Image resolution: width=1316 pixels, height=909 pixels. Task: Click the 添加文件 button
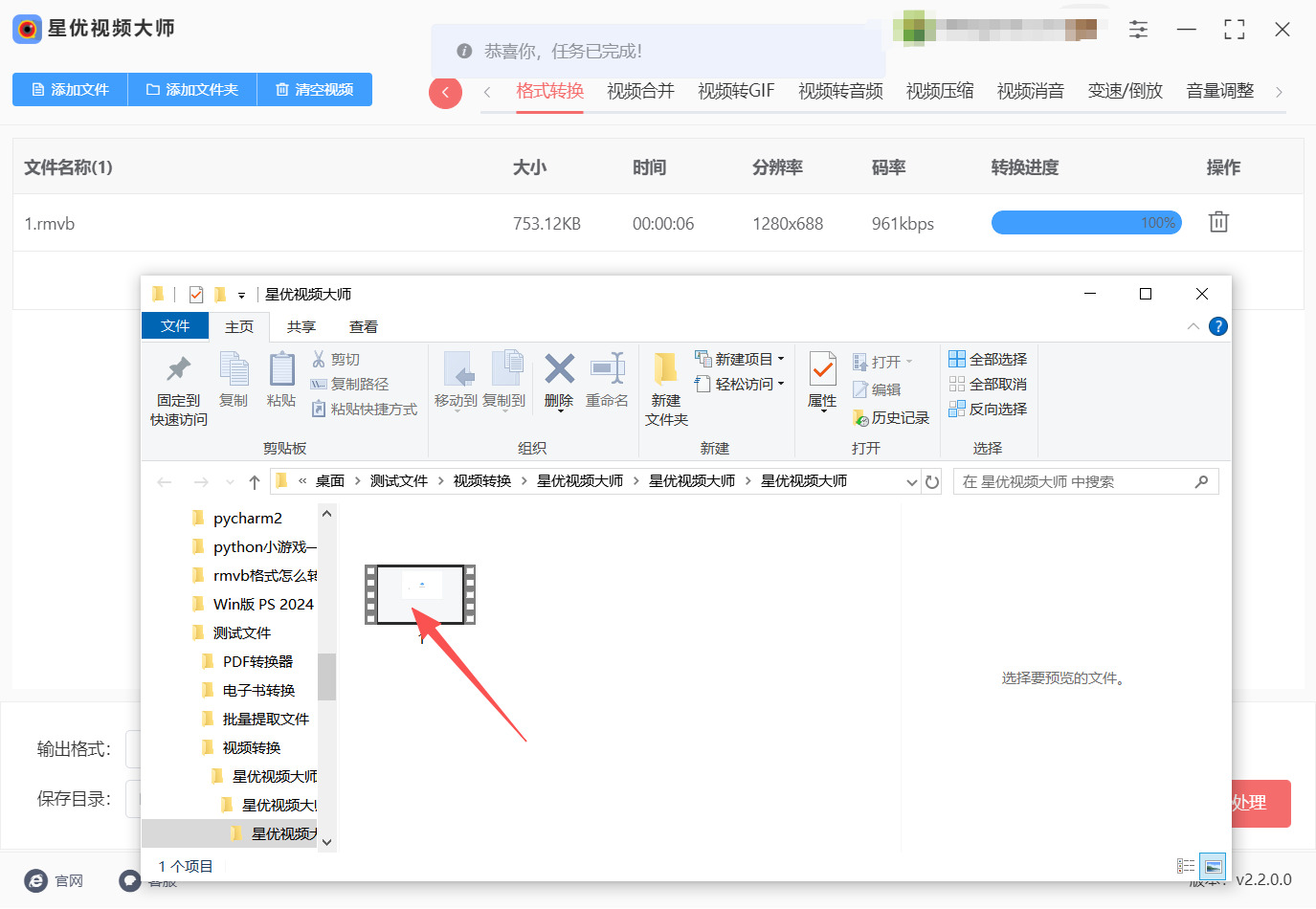pos(70,89)
